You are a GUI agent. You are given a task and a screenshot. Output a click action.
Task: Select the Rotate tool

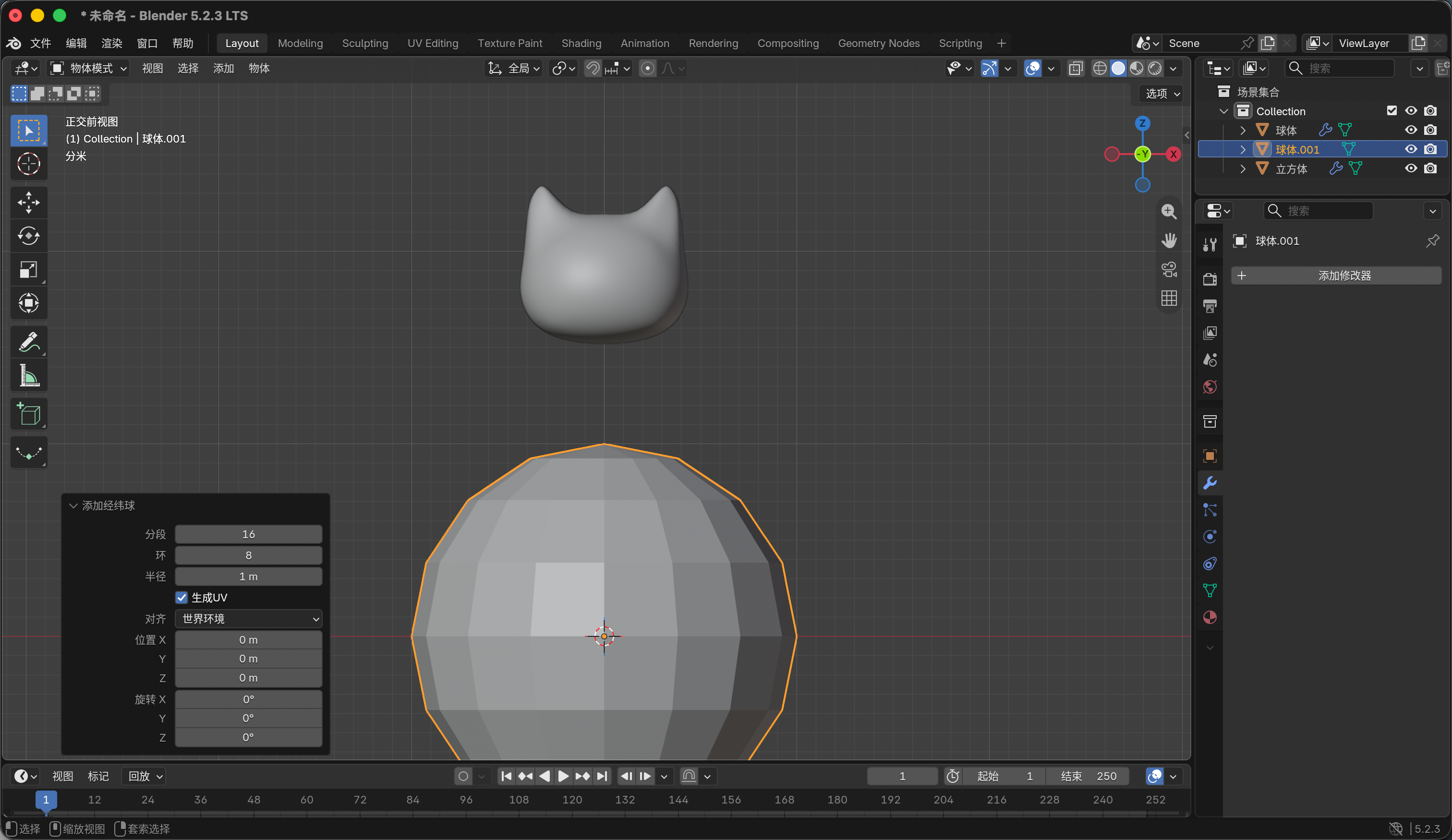click(x=28, y=236)
